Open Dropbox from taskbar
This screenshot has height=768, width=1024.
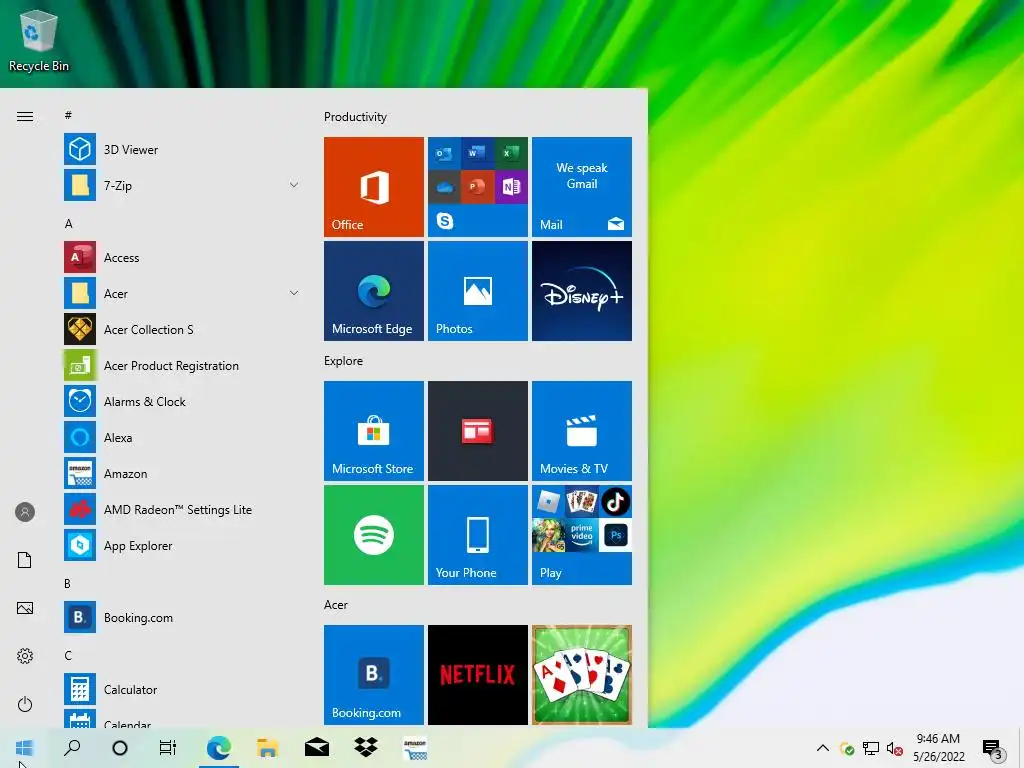tap(366, 748)
